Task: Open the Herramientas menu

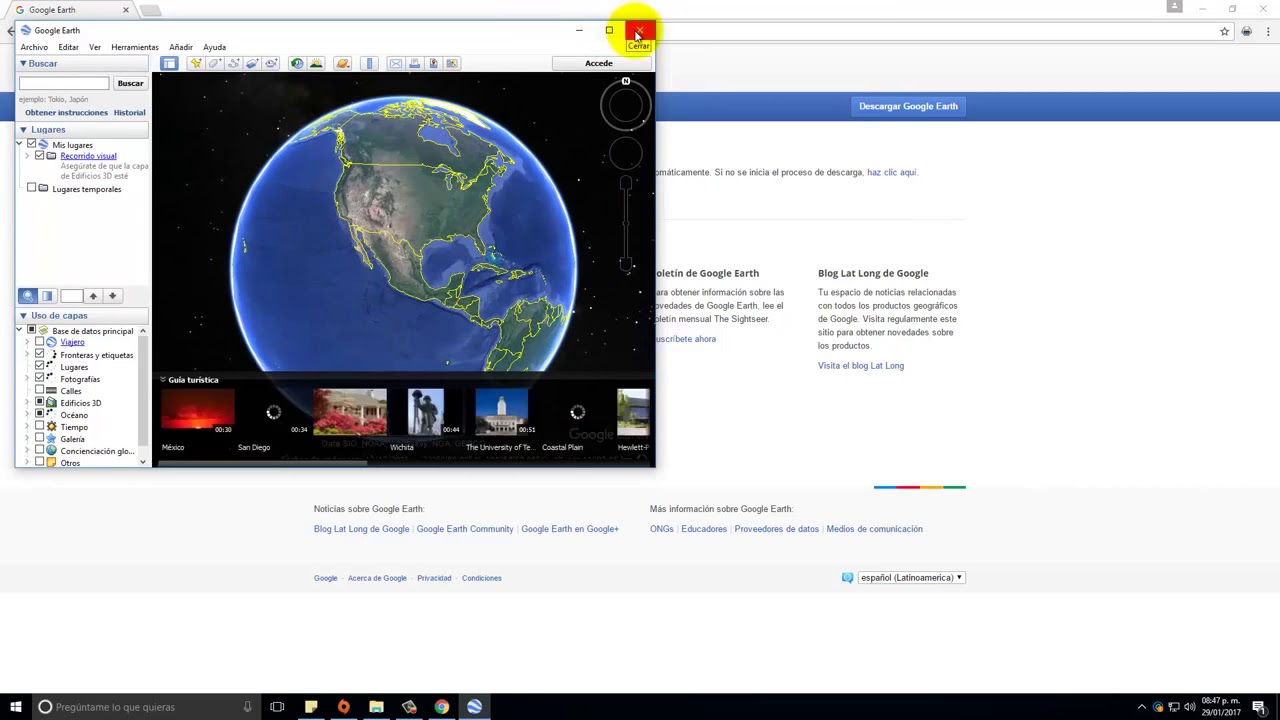Action: [x=135, y=47]
